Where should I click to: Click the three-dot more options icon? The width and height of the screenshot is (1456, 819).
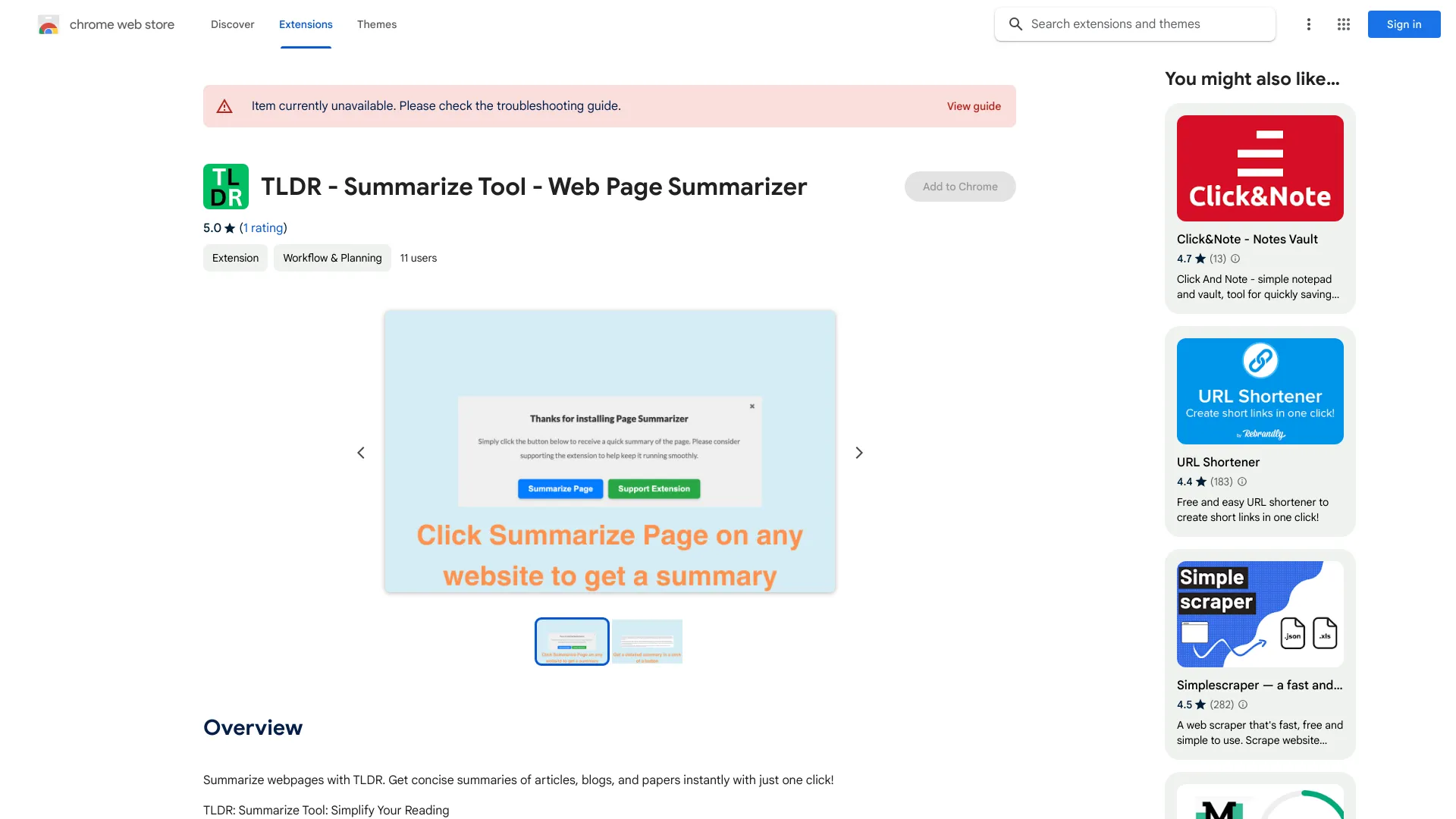[x=1308, y=24]
